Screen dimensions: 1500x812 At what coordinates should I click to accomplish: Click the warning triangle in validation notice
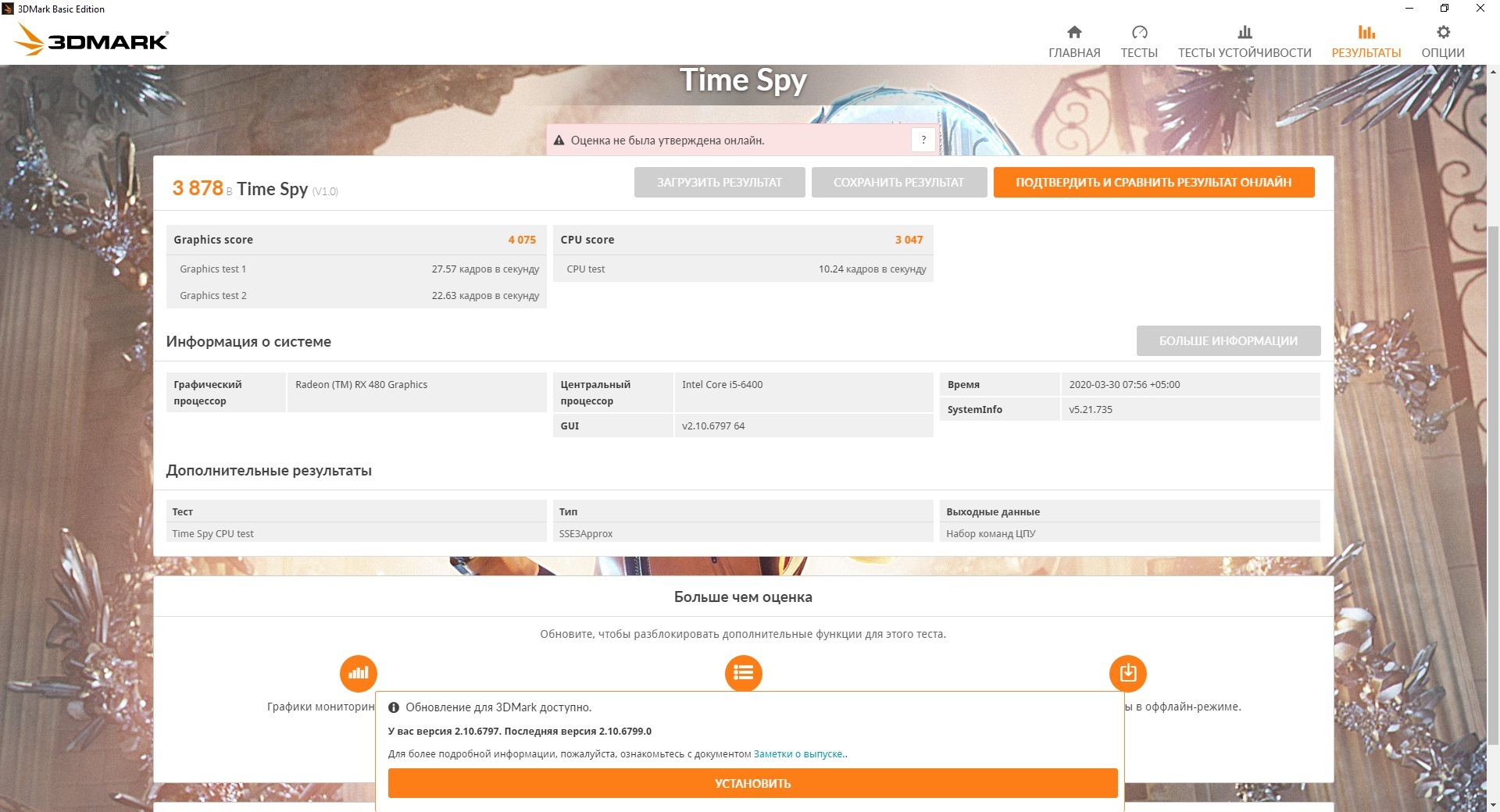559,141
